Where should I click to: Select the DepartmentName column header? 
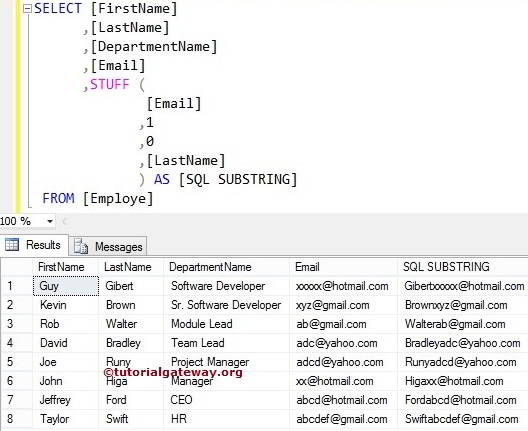[x=227, y=267]
